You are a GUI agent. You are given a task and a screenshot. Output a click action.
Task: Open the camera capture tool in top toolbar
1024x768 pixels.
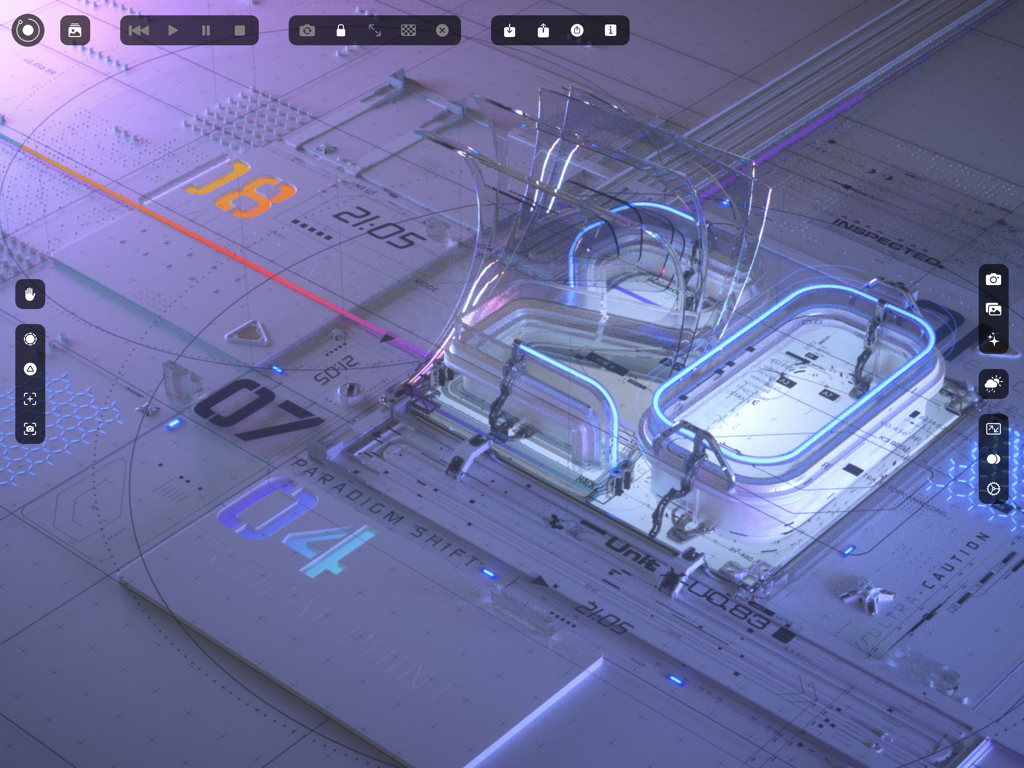pyautogui.click(x=308, y=30)
